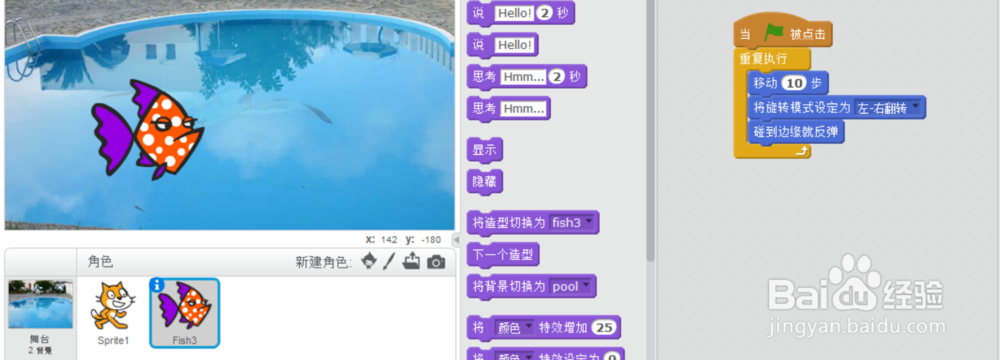Click the 说 Hello! block without seconds

[x=503, y=45]
